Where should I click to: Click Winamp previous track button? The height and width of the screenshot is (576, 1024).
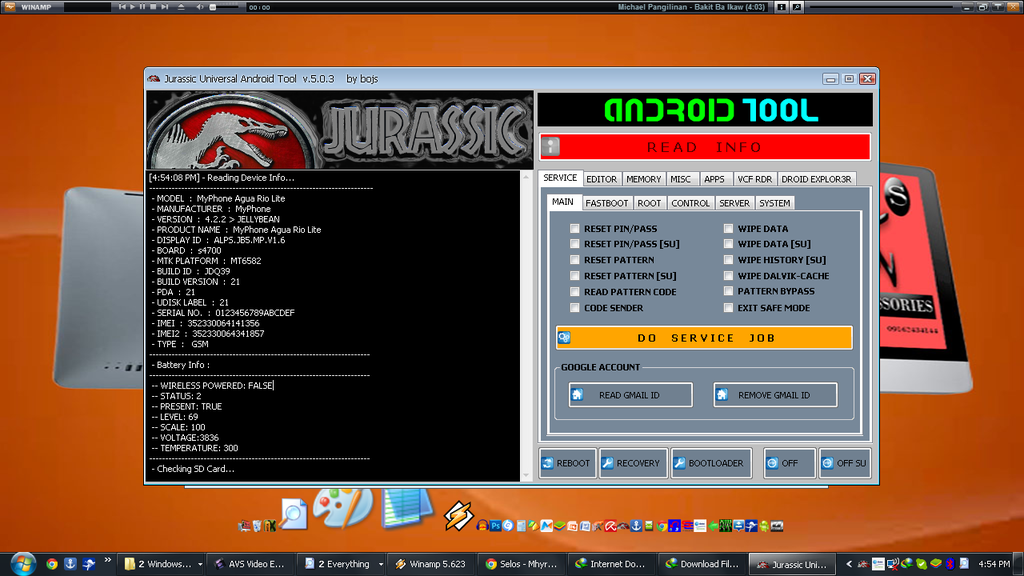[x=122, y=7]
